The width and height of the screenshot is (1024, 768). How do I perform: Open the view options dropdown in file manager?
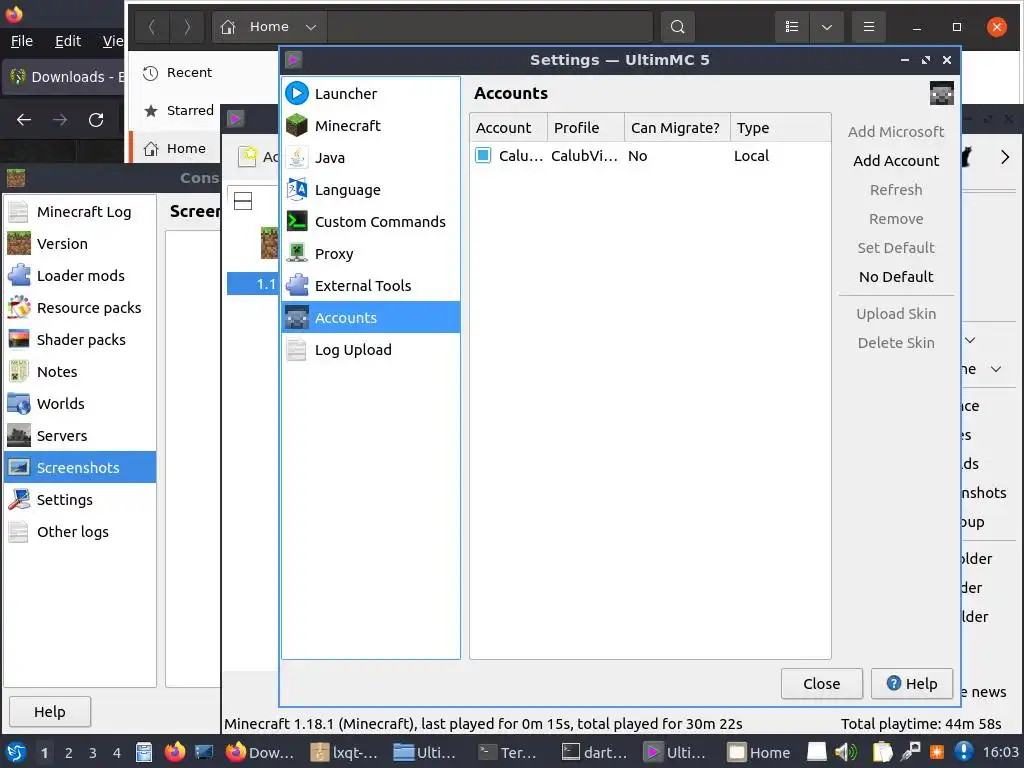click(x=826, y=27)
